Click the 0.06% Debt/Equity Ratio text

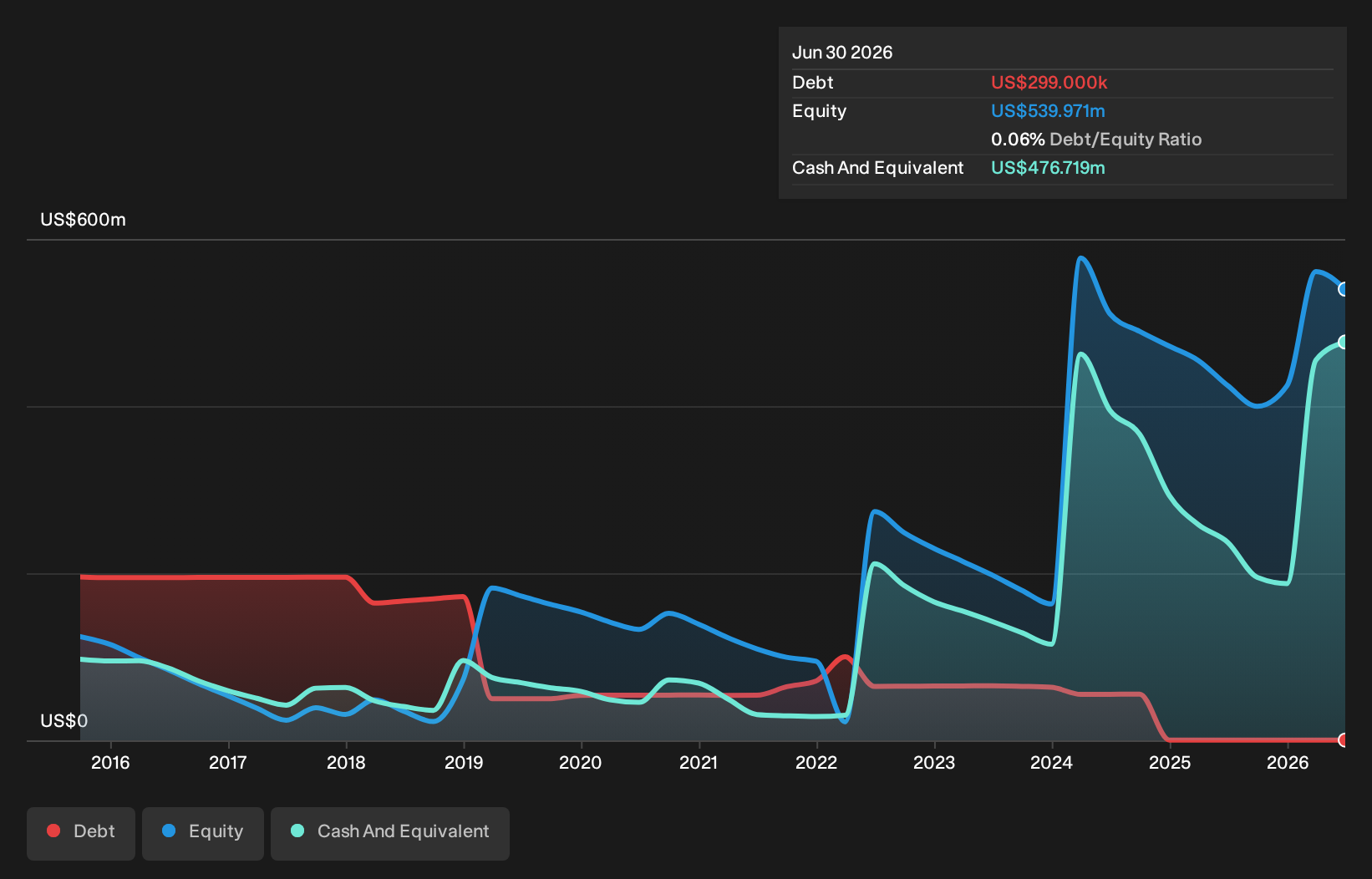click(1096, 140)
